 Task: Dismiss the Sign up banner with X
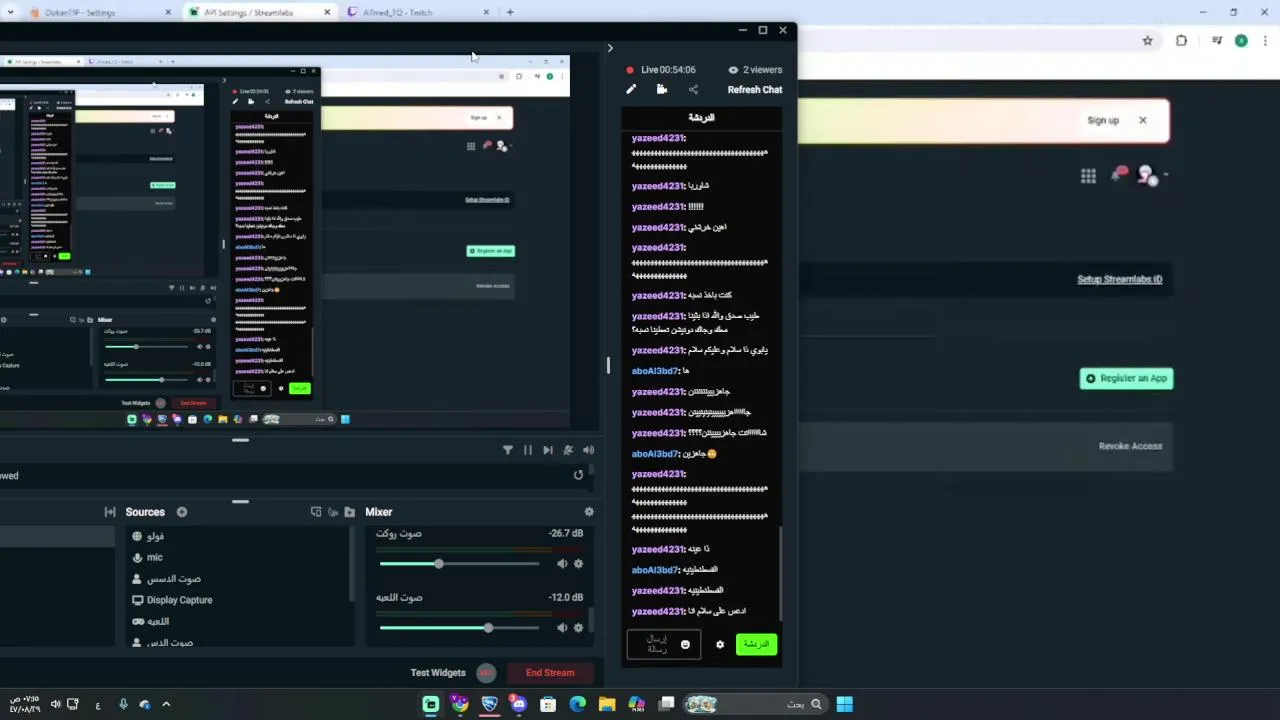pyautogui.click(x=1143, y=120)
